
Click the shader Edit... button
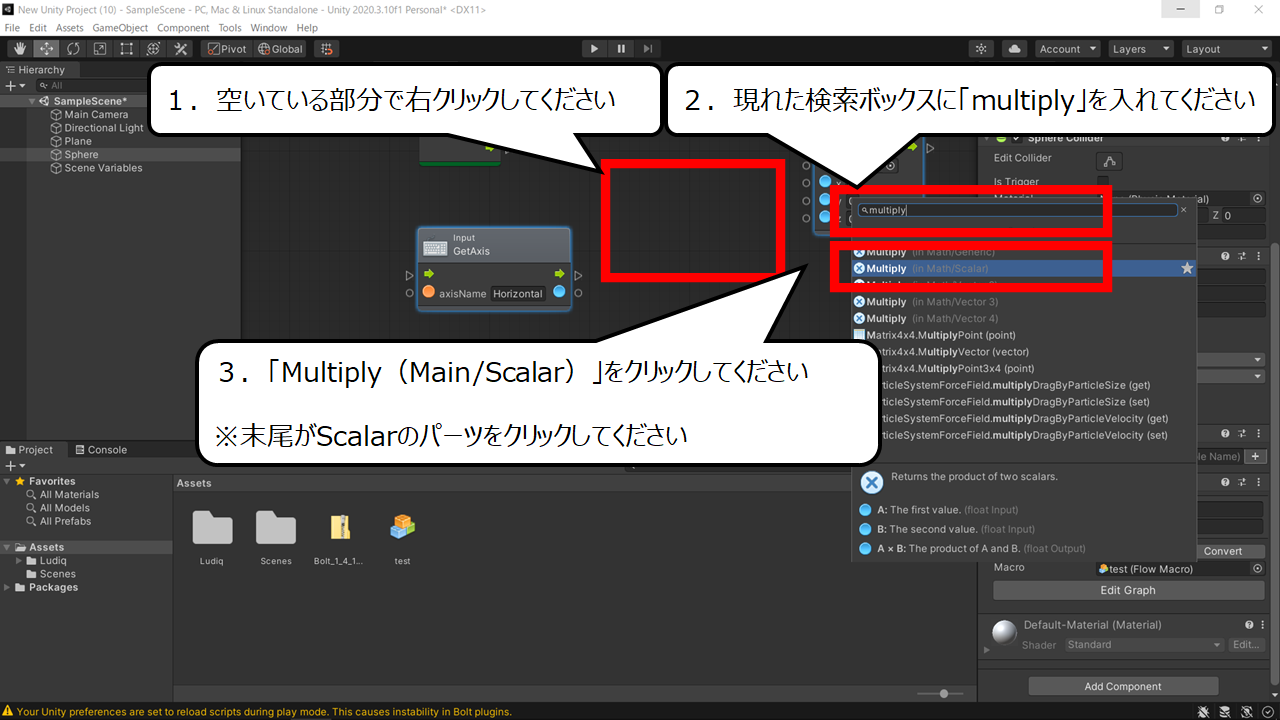coord(1247,645)
